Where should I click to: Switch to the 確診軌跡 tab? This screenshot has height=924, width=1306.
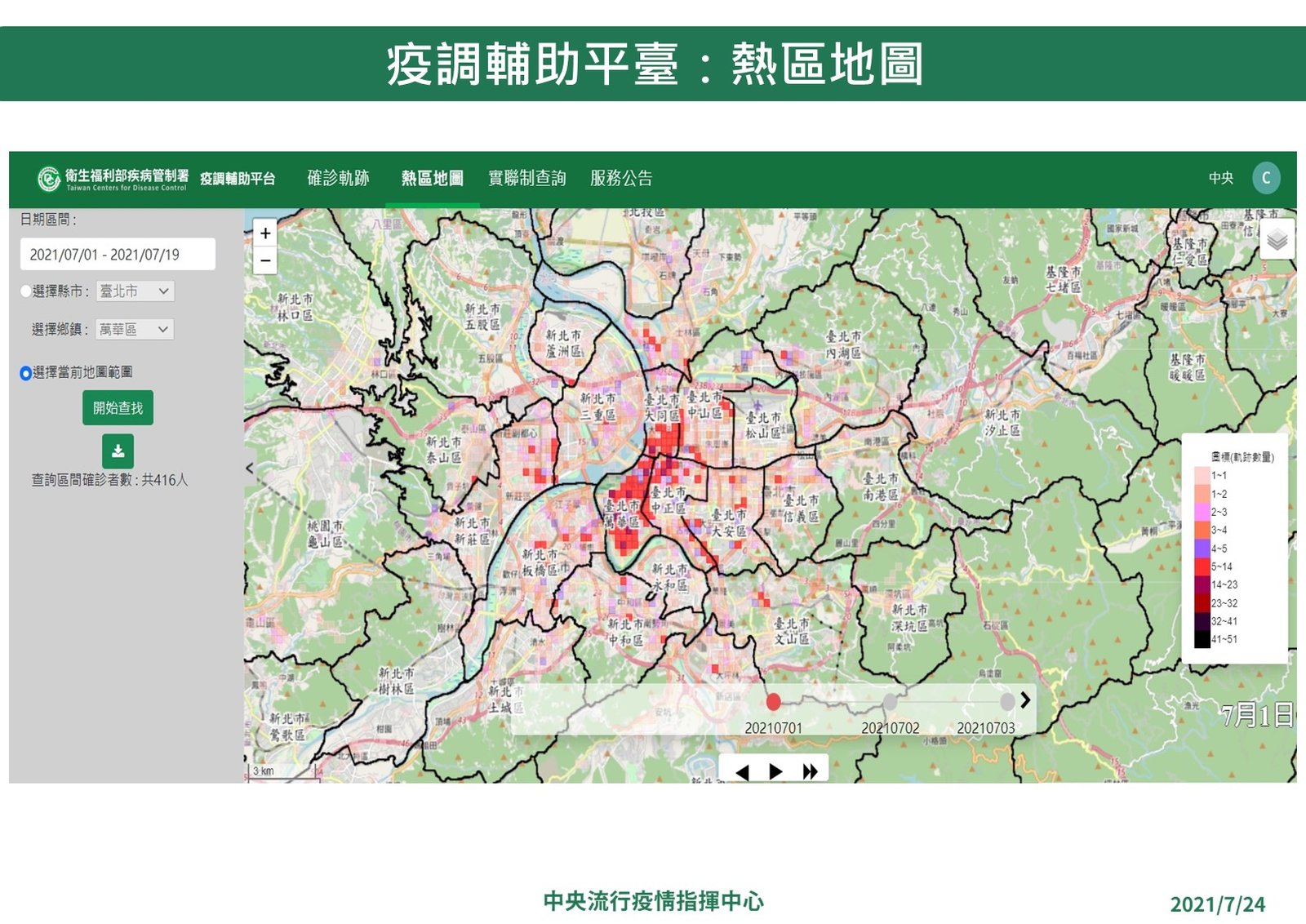point(338,178)
